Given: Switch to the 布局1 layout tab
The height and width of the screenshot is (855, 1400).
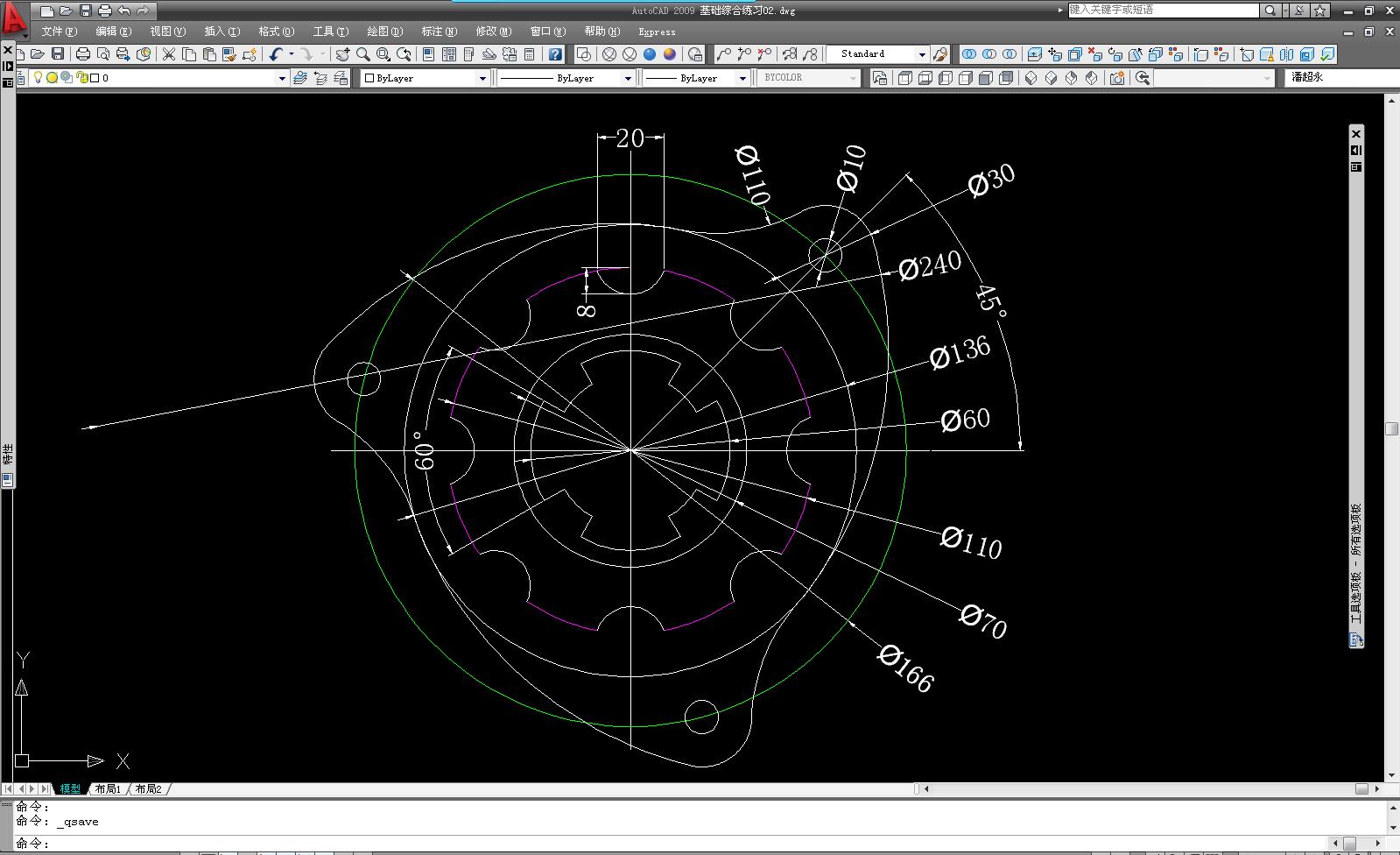Looking at the screenshot, I should 108,789.
